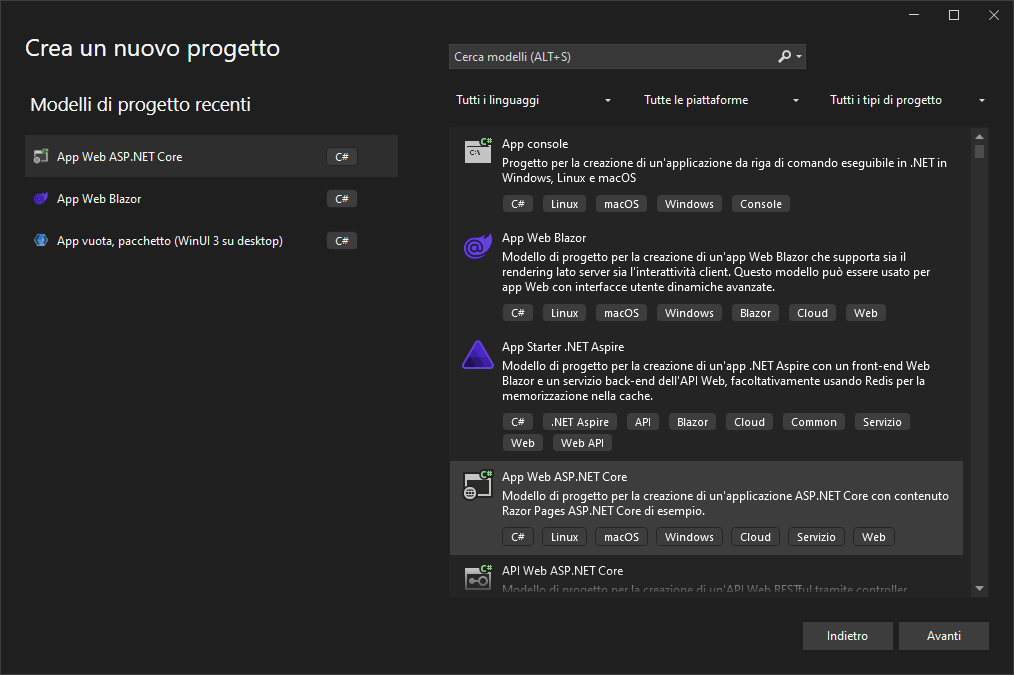
Task: Click the Web API tag
Action: [x=582, y=443]
